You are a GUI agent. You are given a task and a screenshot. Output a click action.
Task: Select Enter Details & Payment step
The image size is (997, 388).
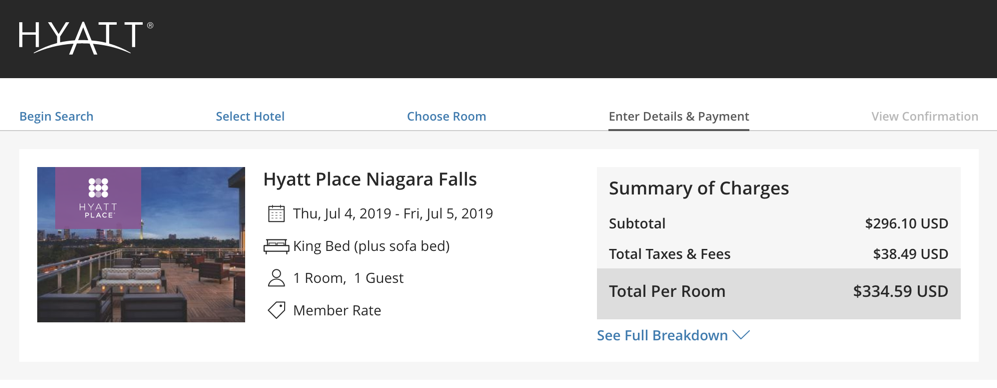(678, 116)
